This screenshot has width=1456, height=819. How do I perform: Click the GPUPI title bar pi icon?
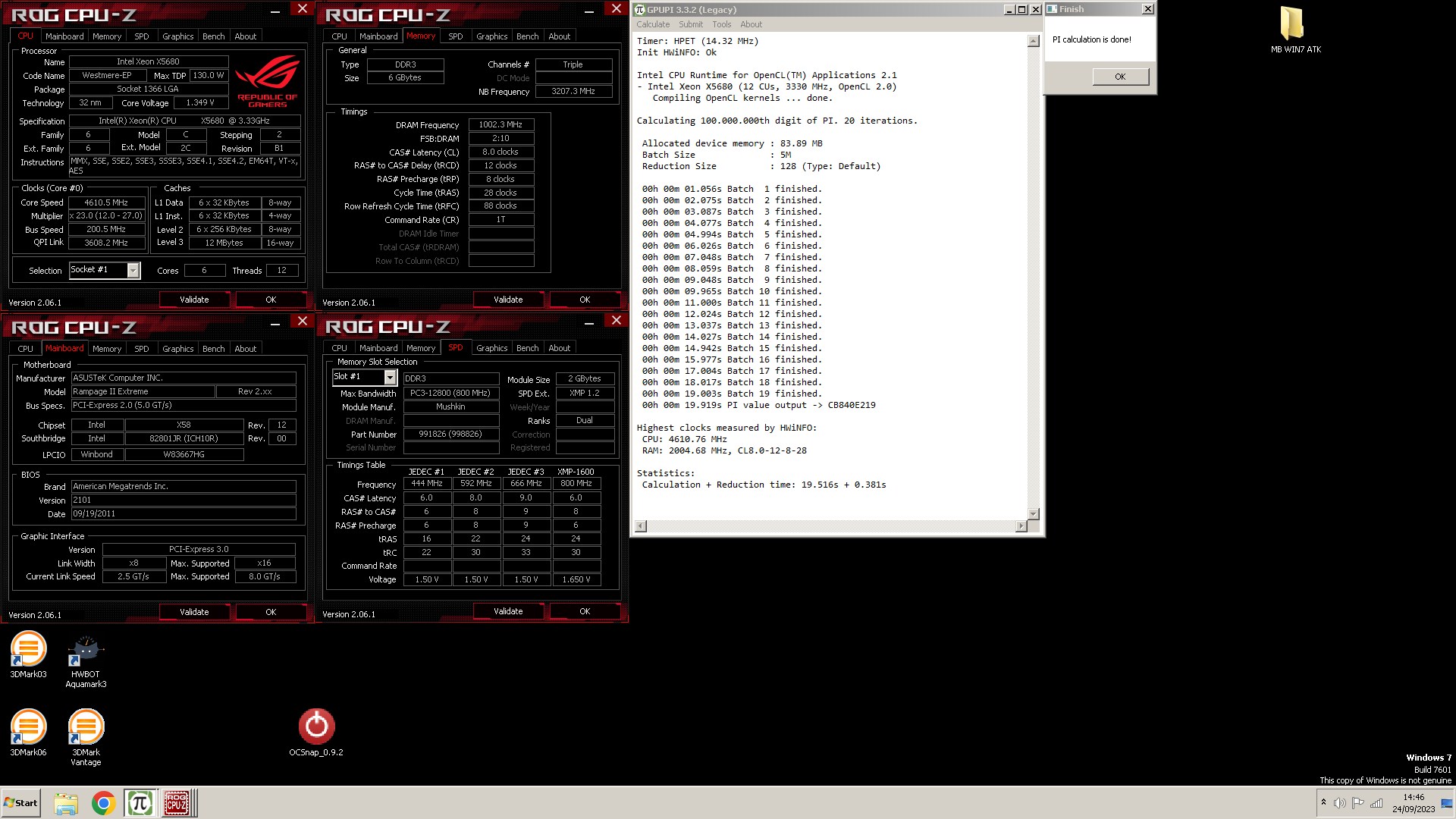[x=640, y=9]
